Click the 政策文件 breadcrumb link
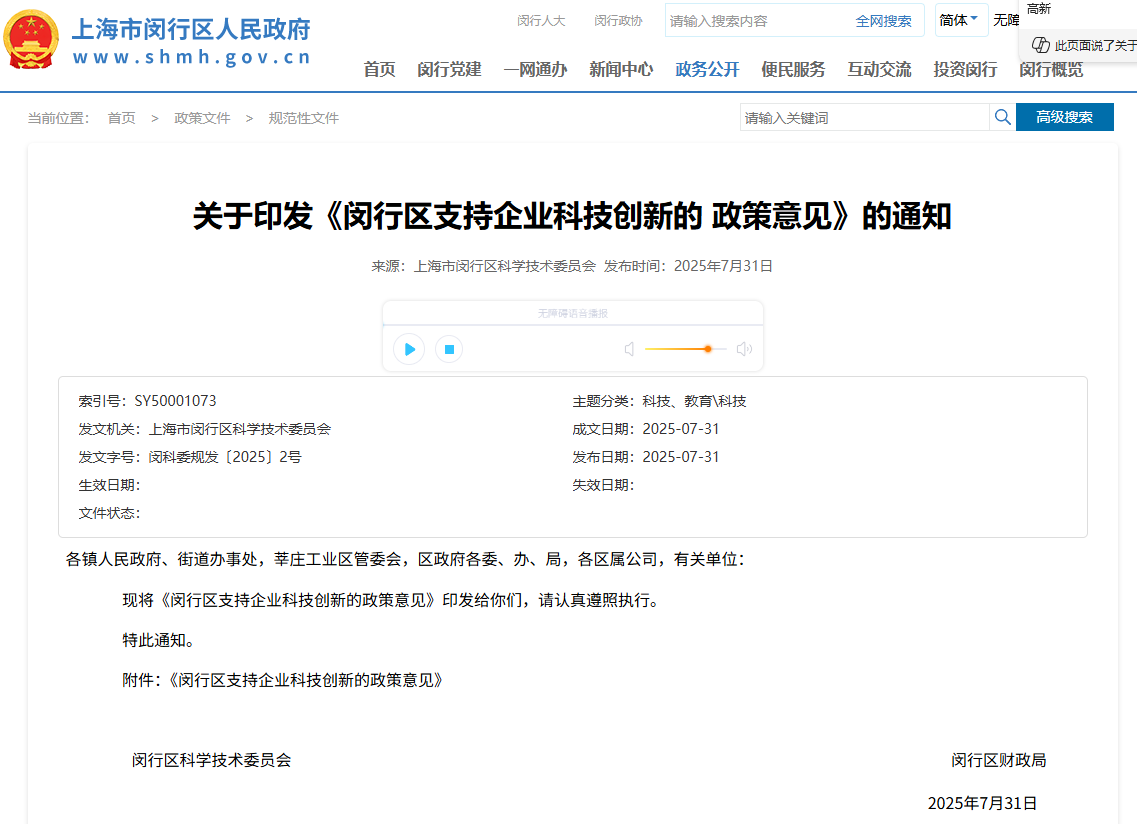The image size is (1137, 824). click(x=201, y=117)
